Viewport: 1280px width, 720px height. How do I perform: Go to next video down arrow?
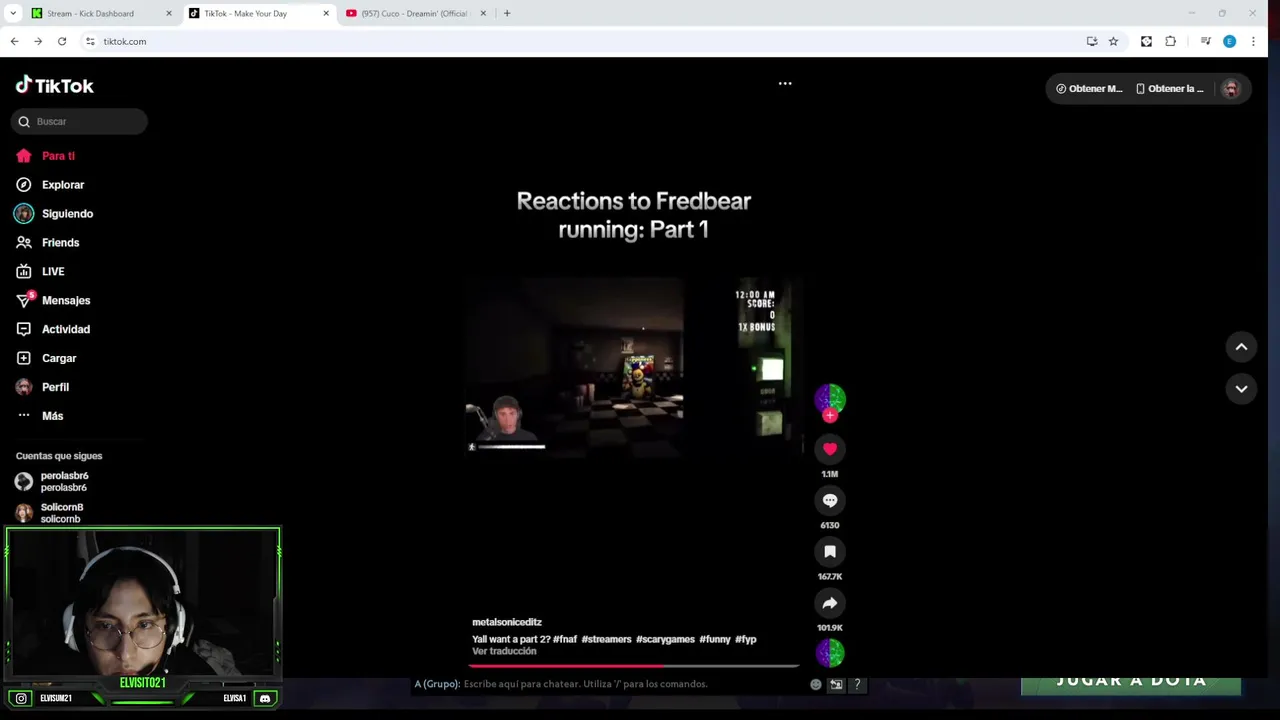tap(1241, 389)
